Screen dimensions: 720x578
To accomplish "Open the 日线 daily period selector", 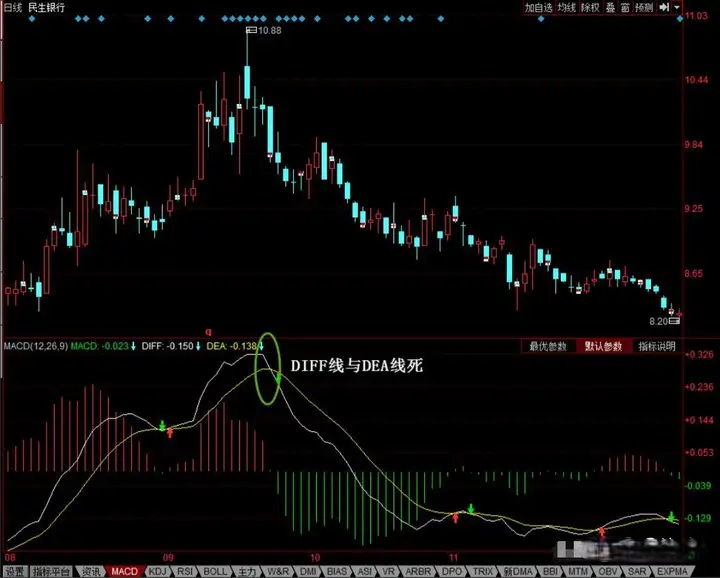I will 13,7.
